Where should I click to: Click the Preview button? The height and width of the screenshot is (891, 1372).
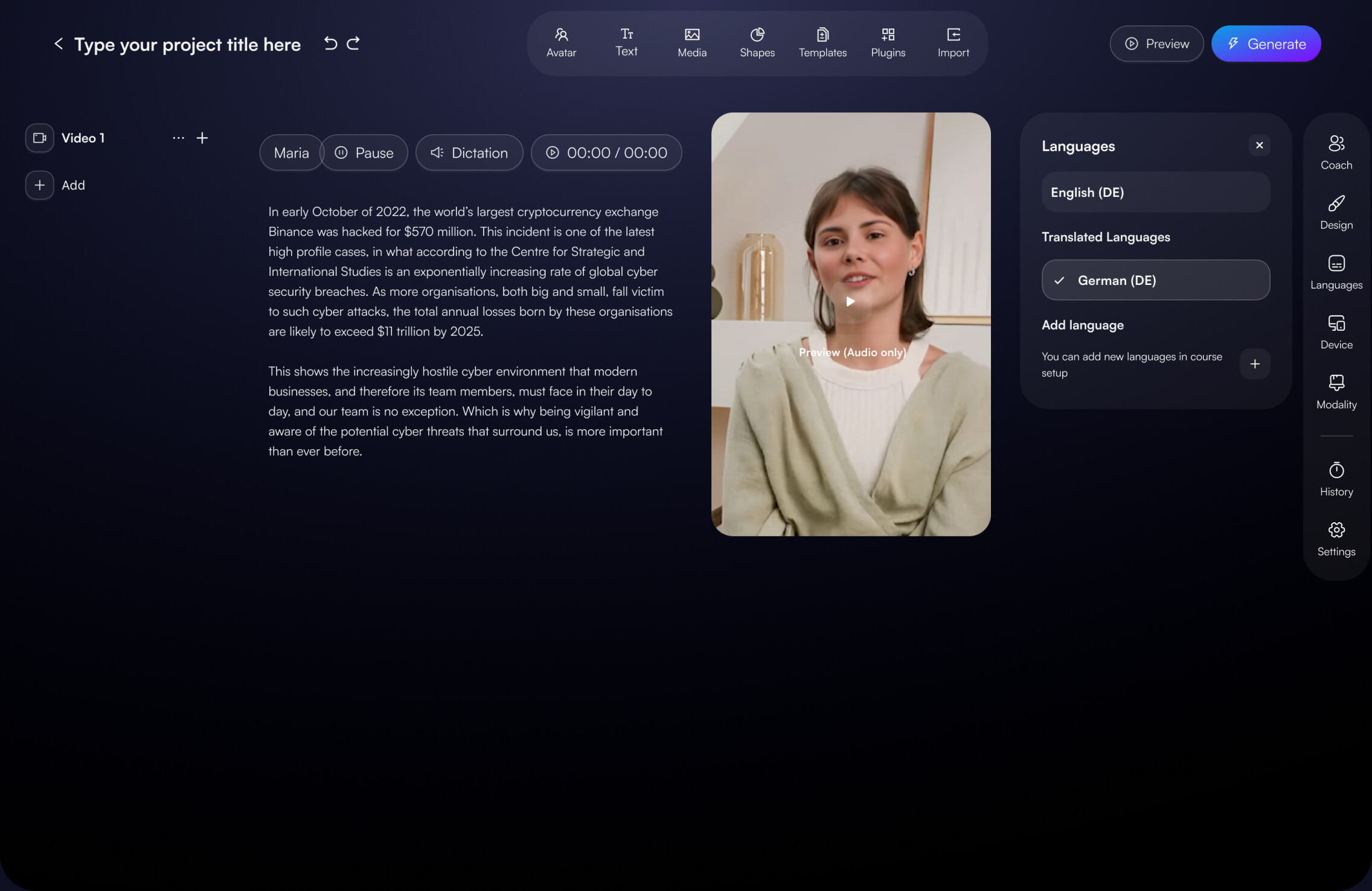[x=1156, y=44]
